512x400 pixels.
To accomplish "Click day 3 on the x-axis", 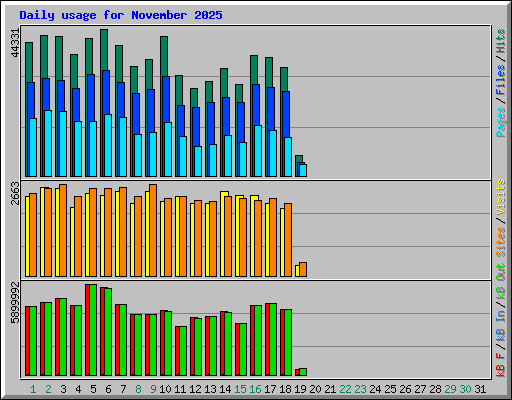I will (x=63, y=389).
